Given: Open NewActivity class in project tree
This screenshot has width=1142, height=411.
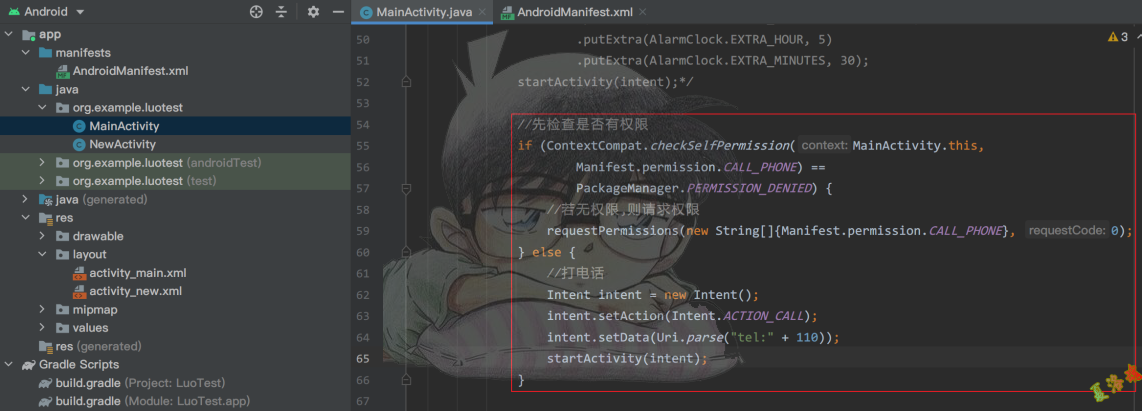Looking at the screenshot, I should click(x=122, y=144).
